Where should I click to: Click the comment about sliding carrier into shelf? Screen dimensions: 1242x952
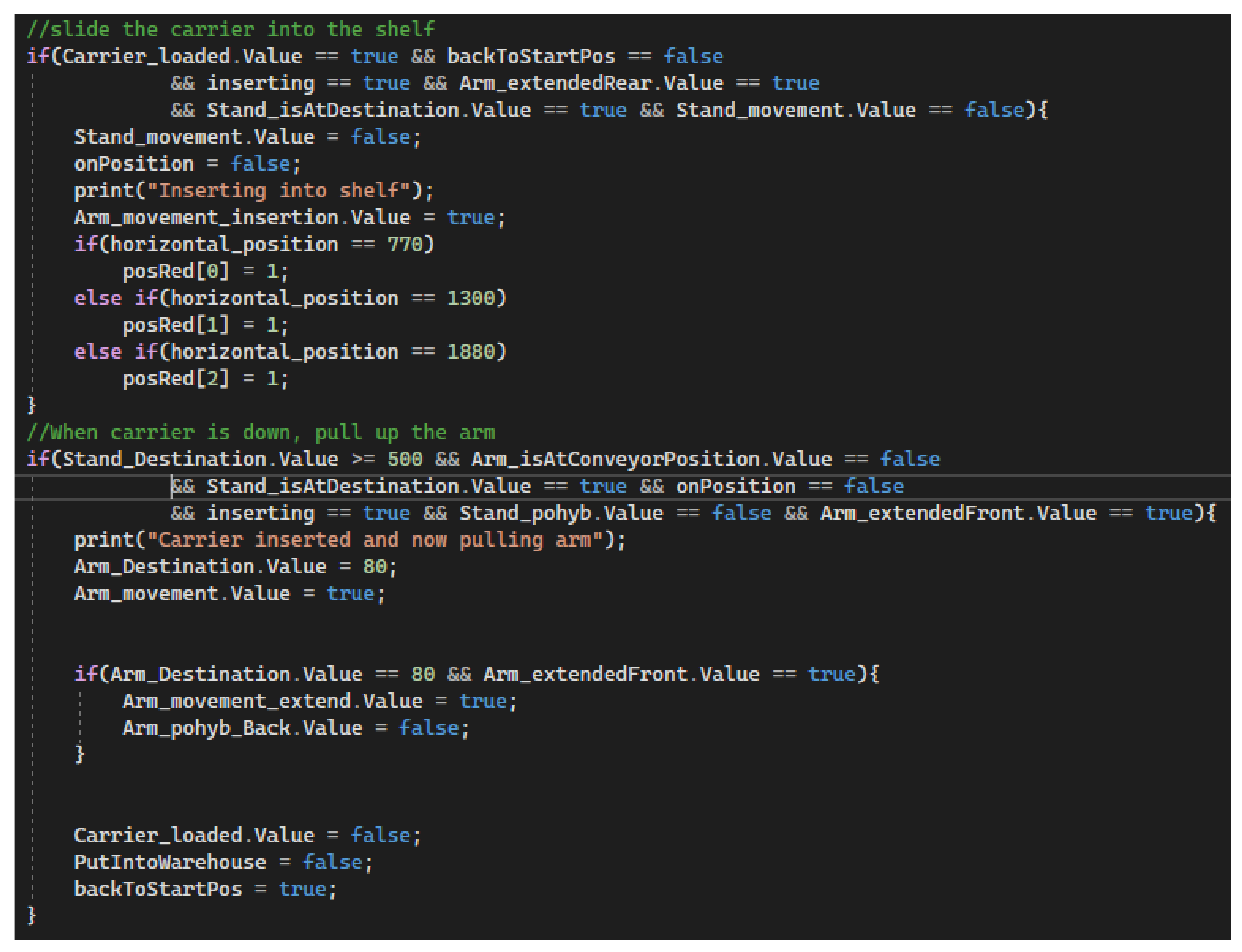[x=230, y=29]
